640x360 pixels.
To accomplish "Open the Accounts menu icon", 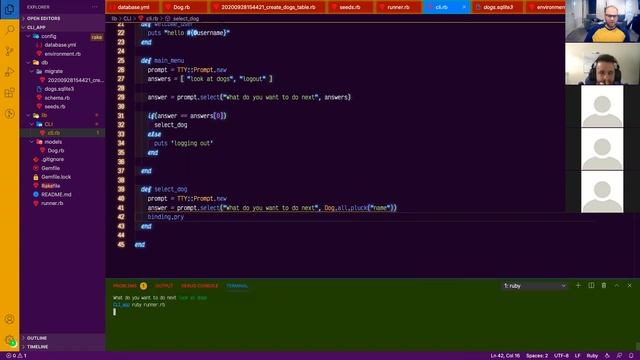I will click(x=9, y=319).
